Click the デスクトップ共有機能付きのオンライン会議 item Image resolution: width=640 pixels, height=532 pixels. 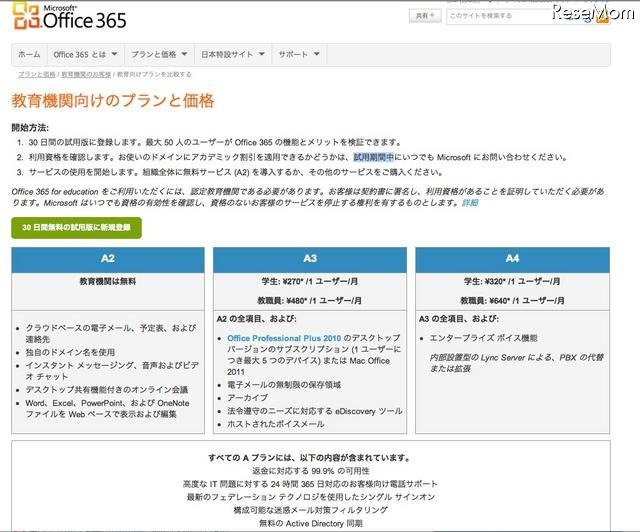pos(107,390)
